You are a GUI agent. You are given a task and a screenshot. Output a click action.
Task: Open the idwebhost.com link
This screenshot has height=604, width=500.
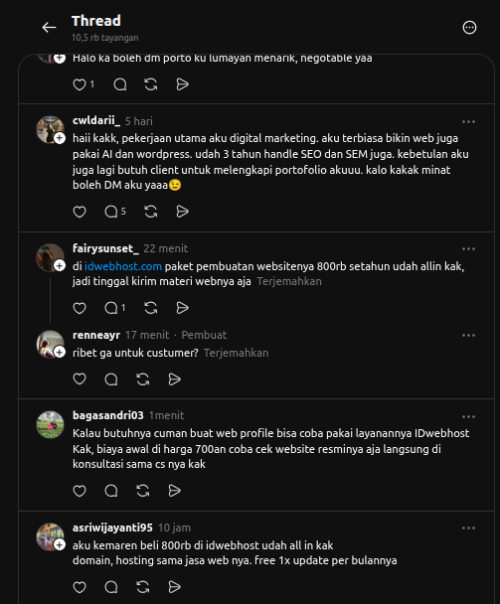click(123, 266)
